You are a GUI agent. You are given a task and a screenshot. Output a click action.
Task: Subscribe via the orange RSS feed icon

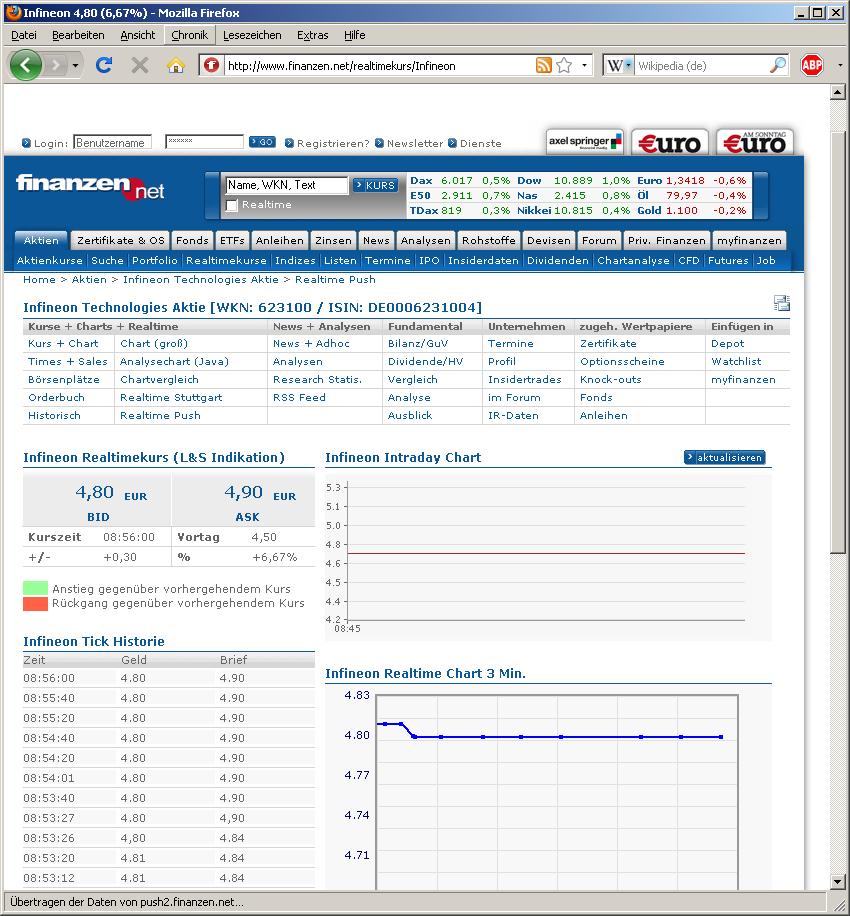tap(543, 65)
